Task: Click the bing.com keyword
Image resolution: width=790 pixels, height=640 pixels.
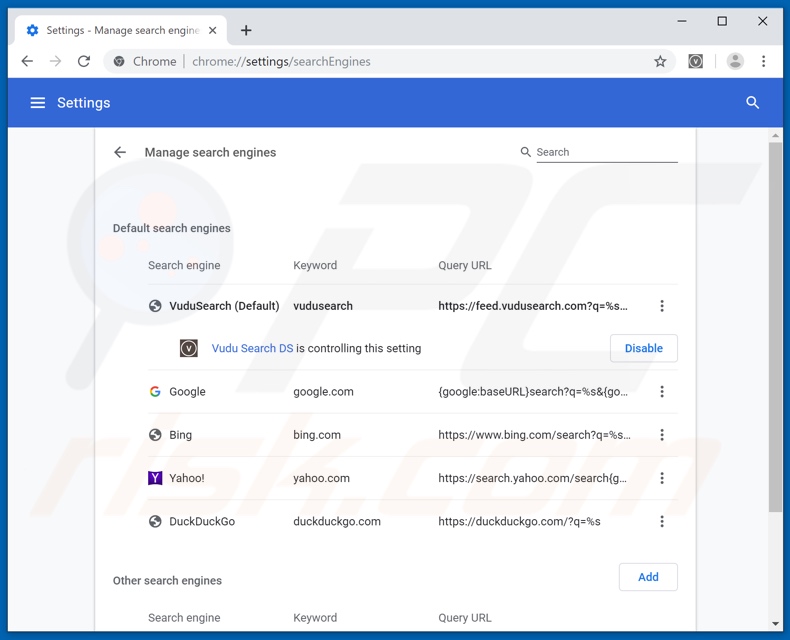Action: 317,435
